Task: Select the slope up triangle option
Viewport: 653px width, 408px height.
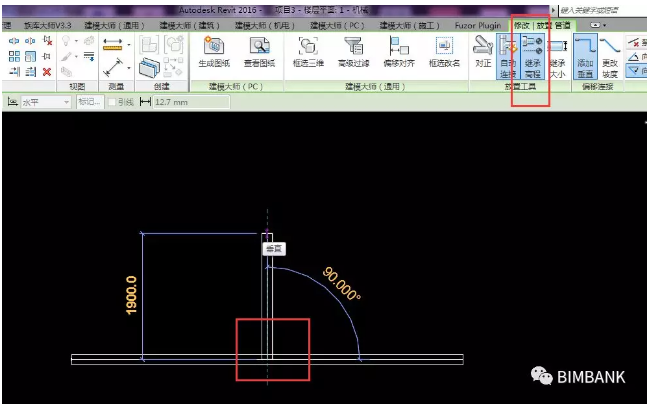Action: pyautogui.click(x=636, y=56)
